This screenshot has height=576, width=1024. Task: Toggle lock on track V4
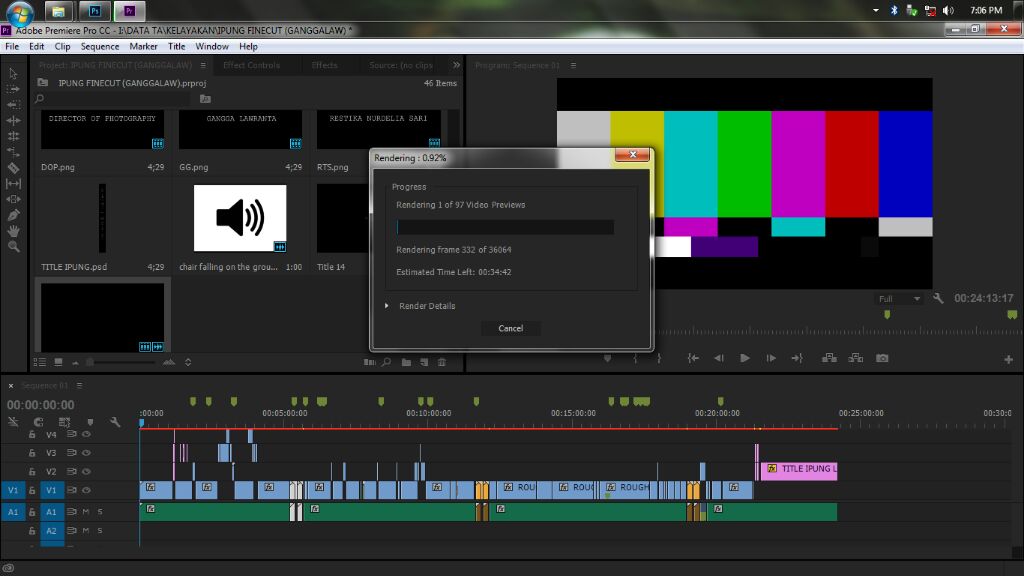[31, 434]
